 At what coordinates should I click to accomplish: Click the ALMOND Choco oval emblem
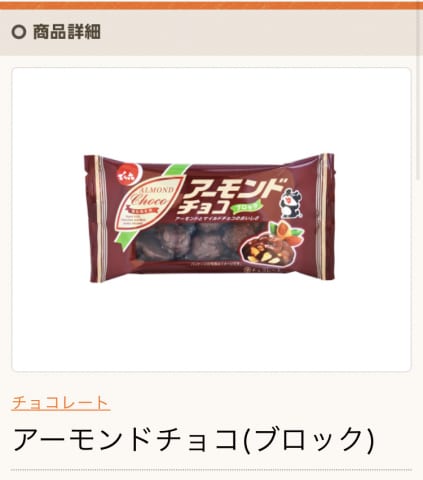click(150, 201)
